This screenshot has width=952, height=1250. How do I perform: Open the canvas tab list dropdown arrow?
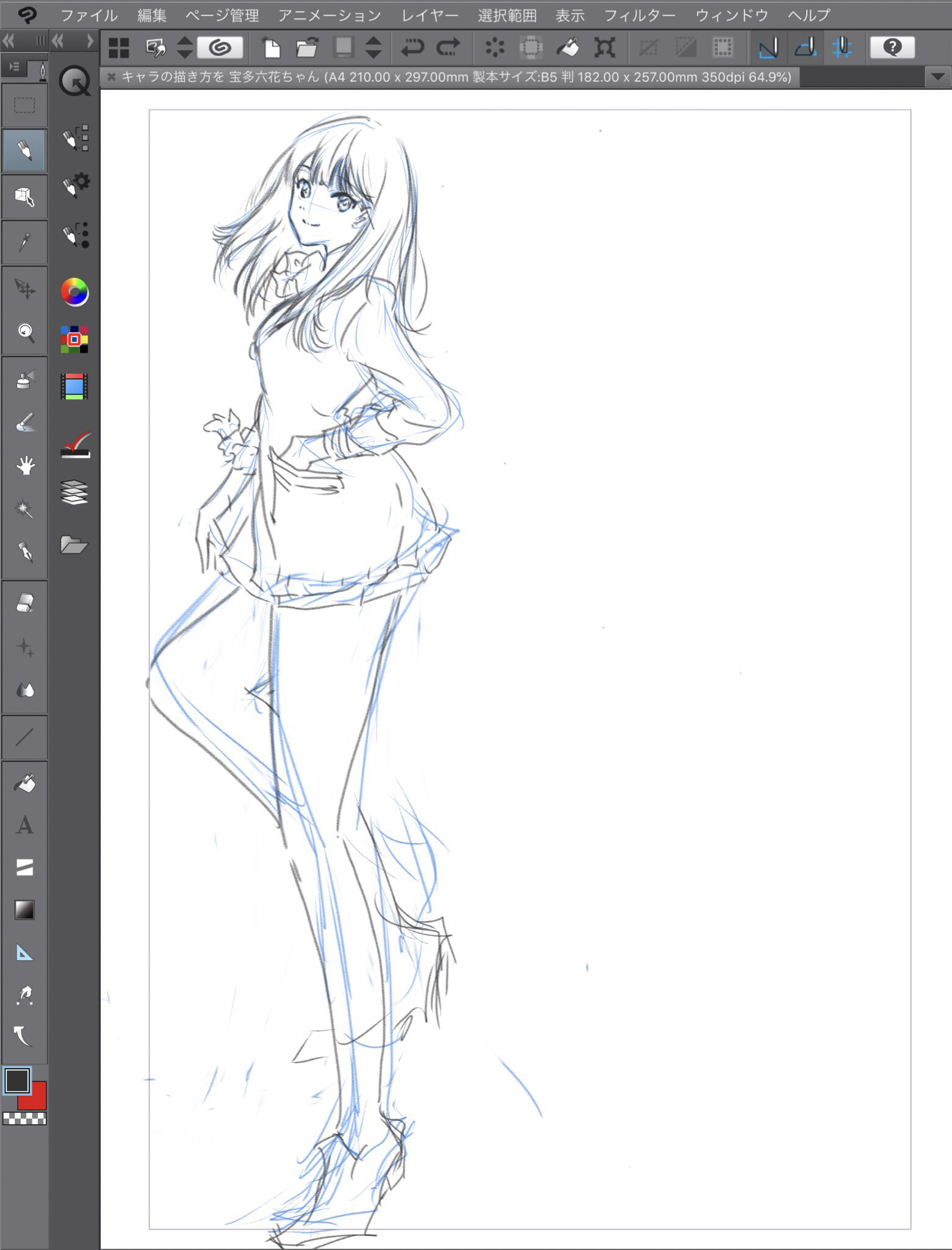(x=937, y=78)
